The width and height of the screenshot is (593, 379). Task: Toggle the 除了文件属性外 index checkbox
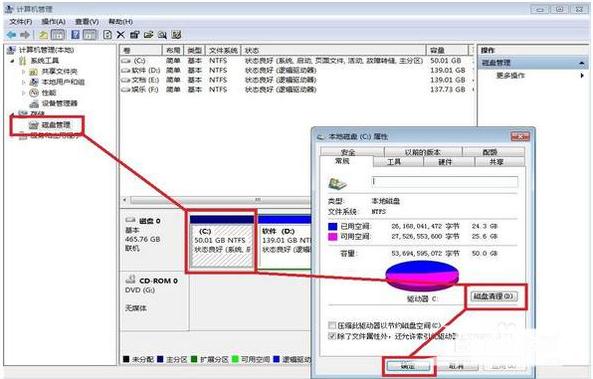[332, 336]
